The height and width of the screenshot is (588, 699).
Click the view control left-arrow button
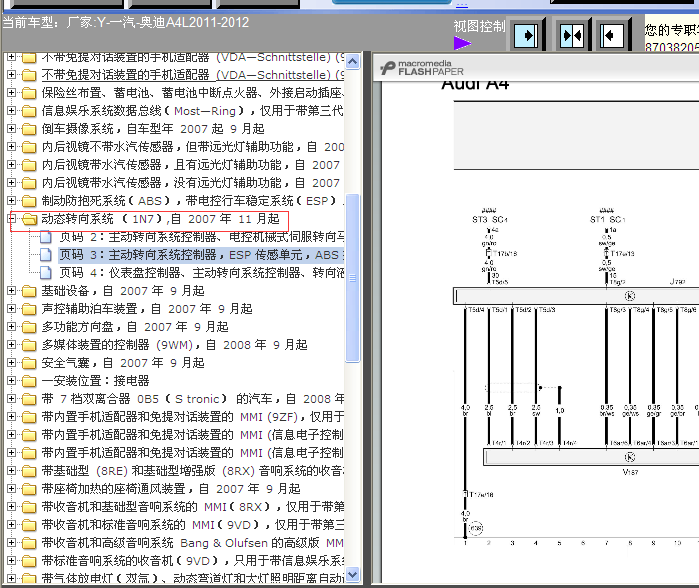coord(612,35)
